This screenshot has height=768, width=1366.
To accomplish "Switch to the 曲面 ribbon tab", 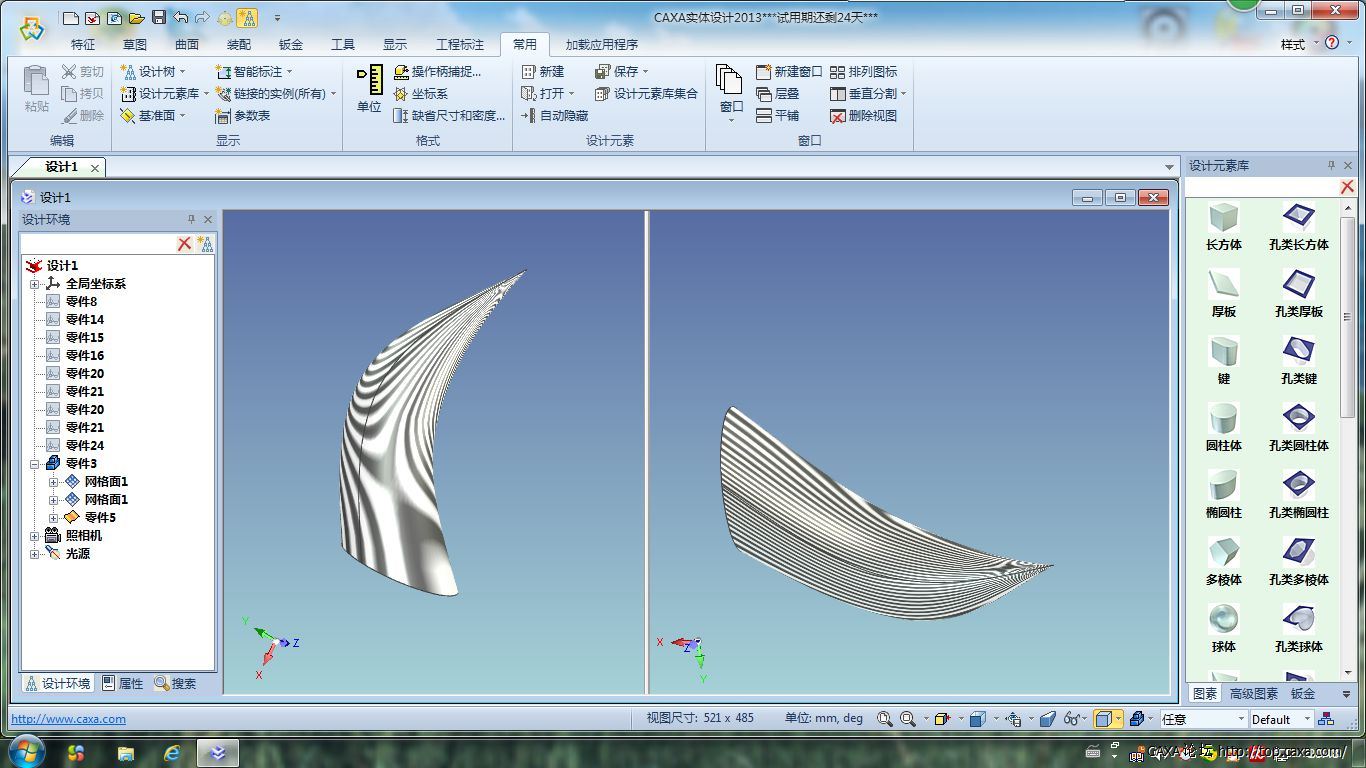I will 187,44.
